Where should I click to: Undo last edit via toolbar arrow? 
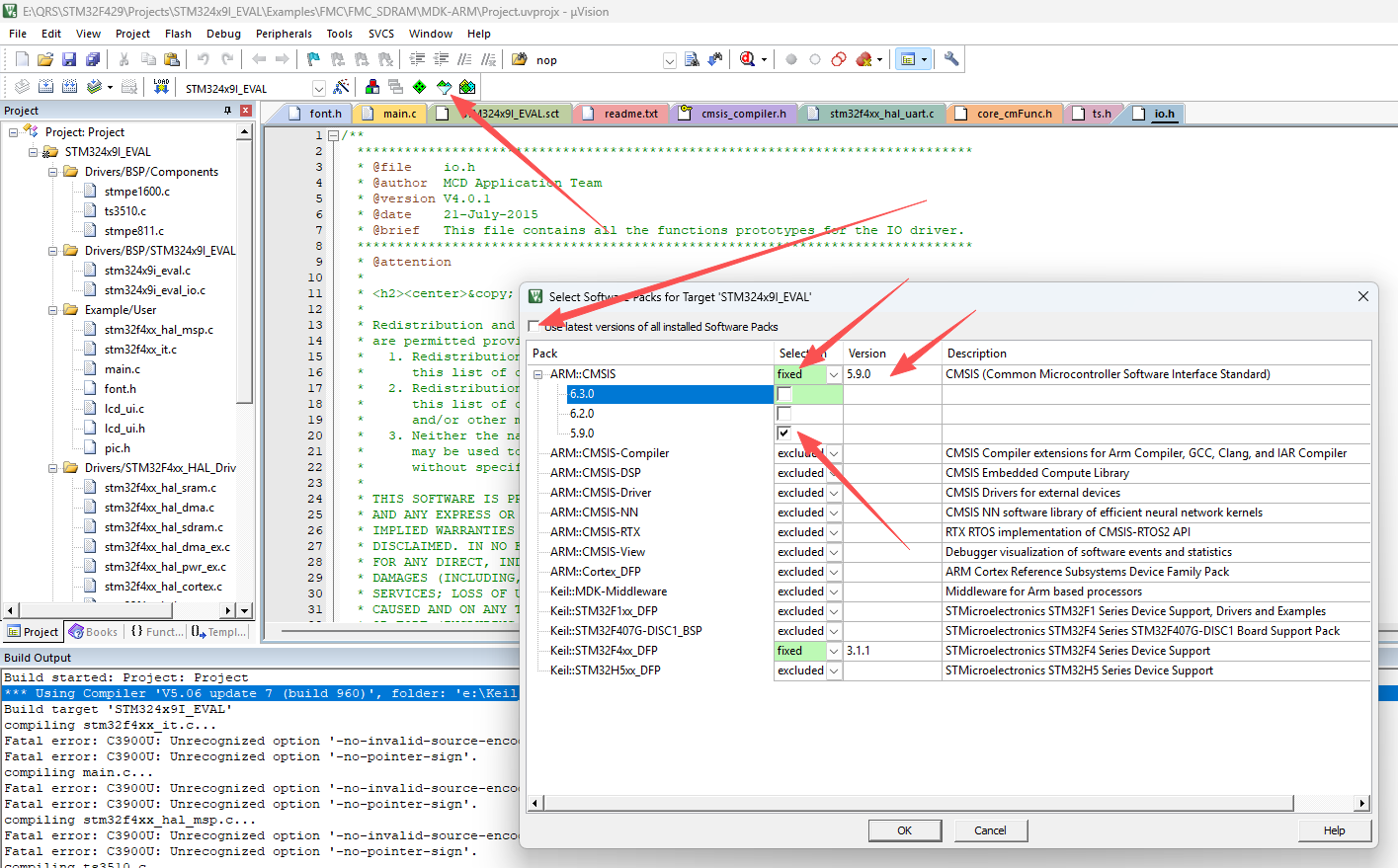point(204,59)
